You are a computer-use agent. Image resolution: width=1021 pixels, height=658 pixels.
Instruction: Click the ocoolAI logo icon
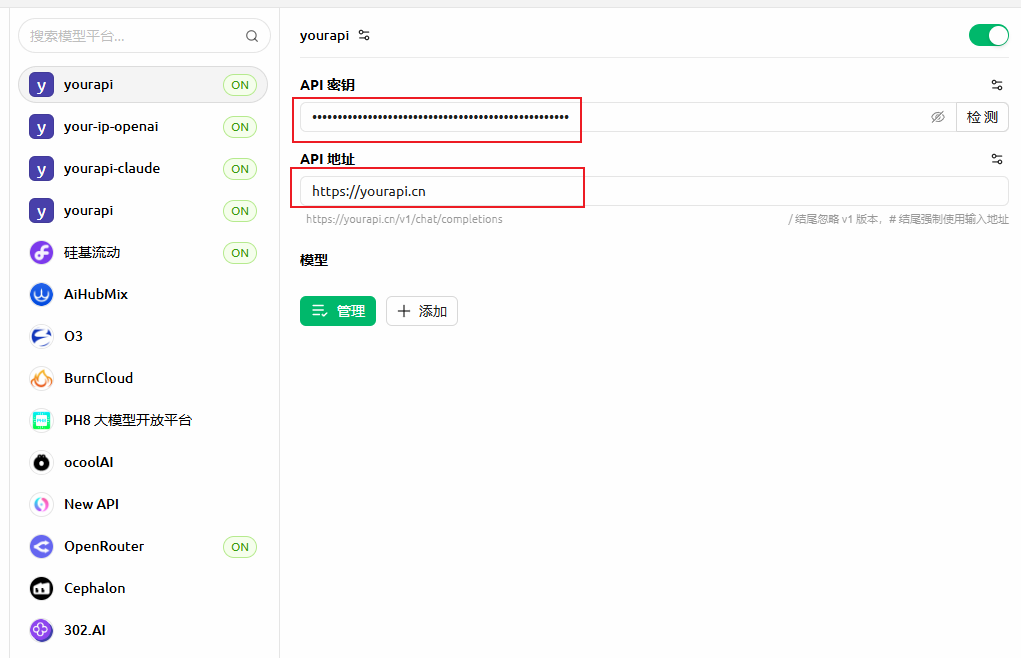(41, 462)
